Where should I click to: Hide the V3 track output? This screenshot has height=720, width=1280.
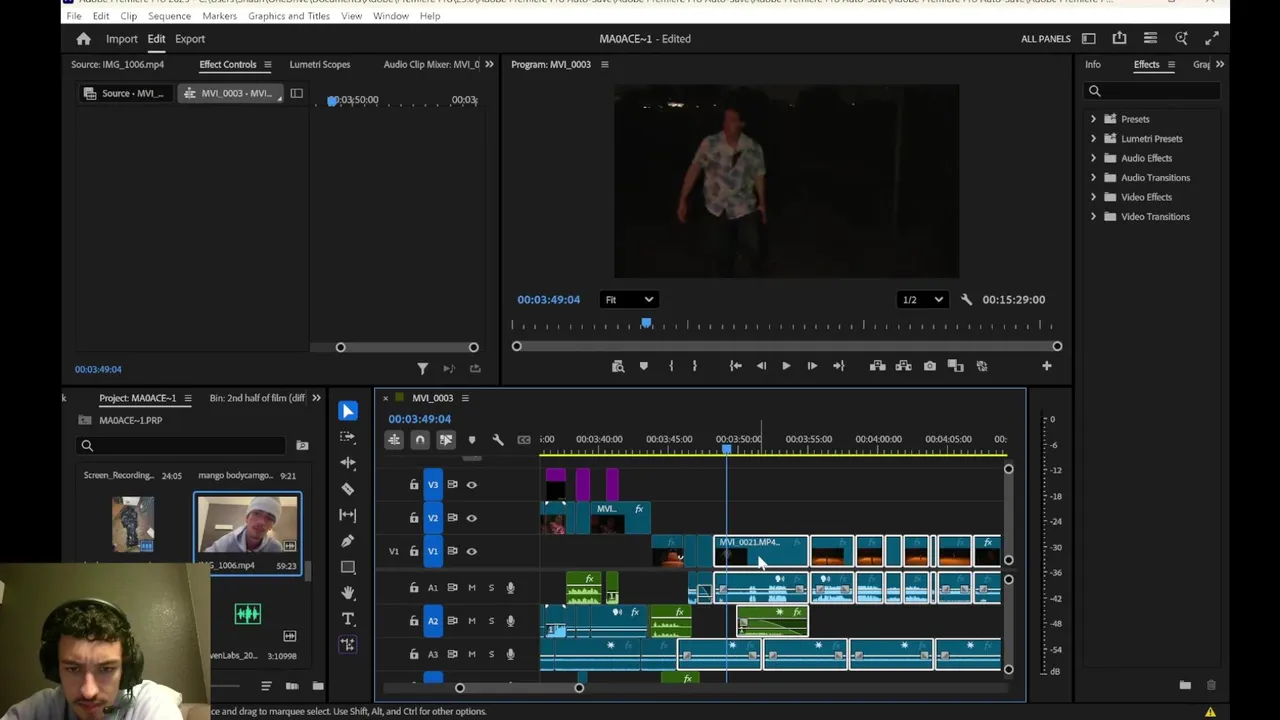coord(471,485)
